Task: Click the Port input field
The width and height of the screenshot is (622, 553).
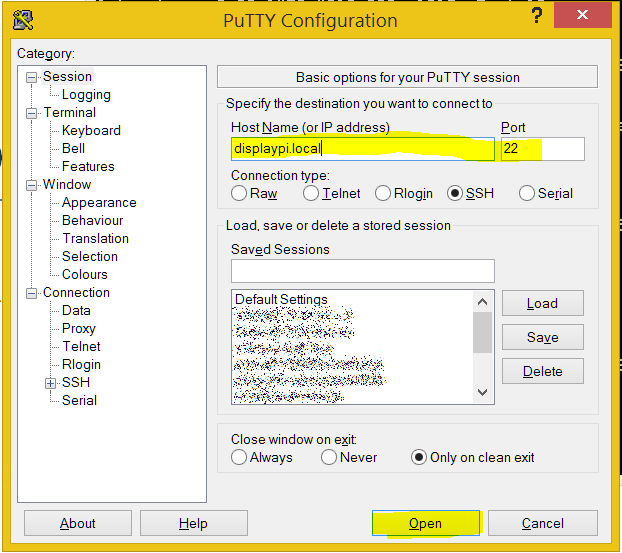Action: coord(543,149)
